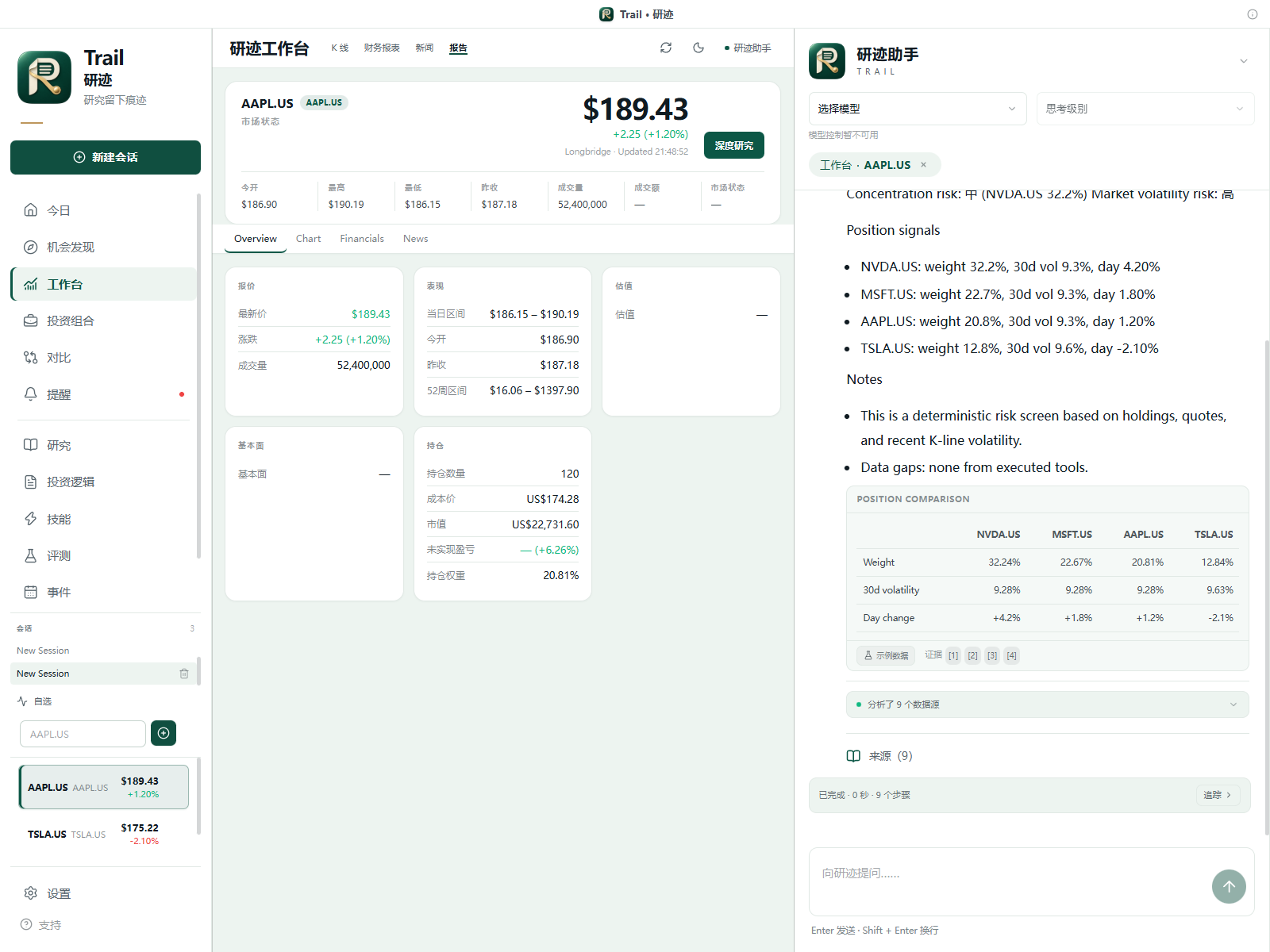1270x952 pixels.
Task: Delete the selected New Session via trash icon
Action: 184,674
